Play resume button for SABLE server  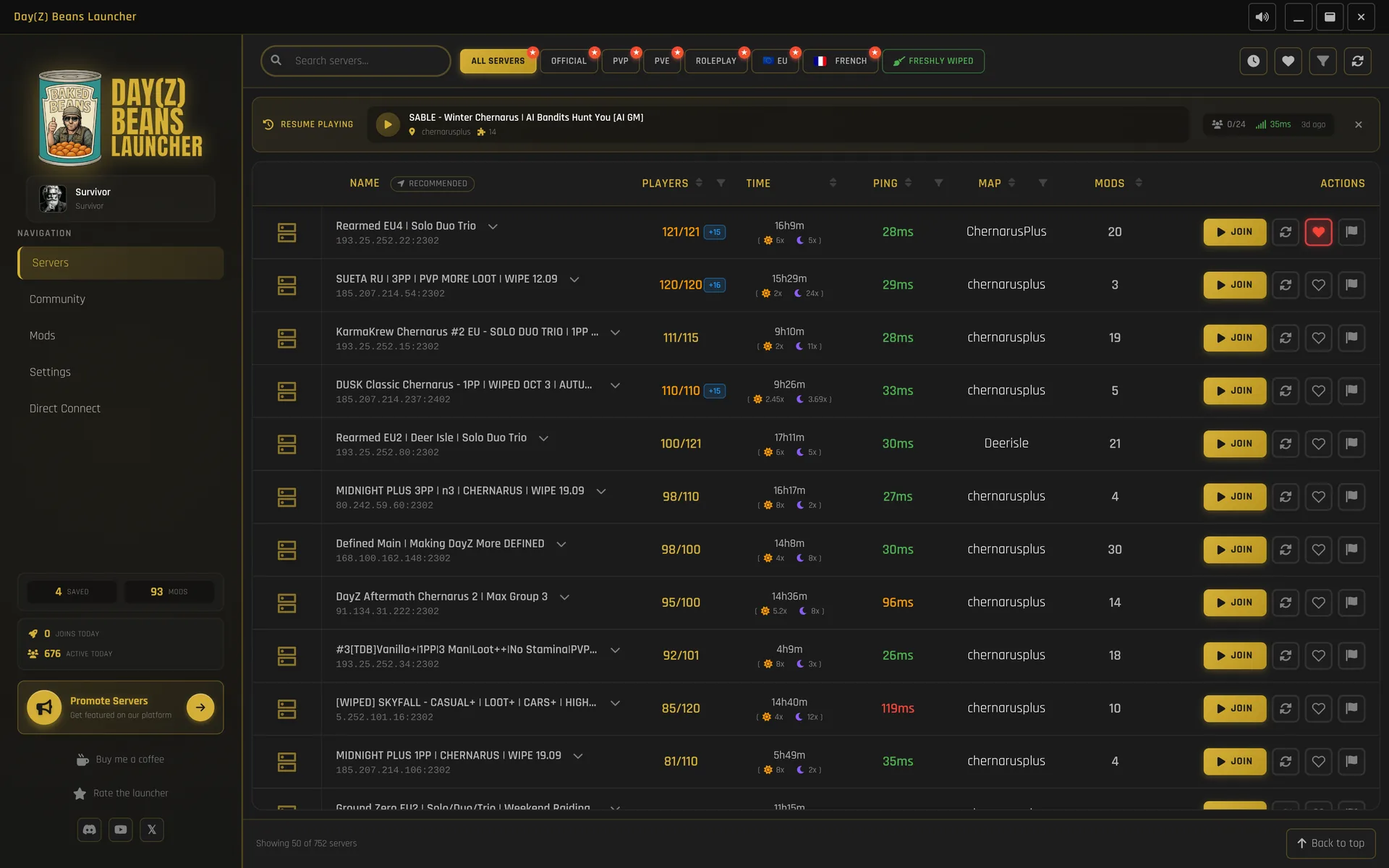pyautogui.click(x=388, y=124)
